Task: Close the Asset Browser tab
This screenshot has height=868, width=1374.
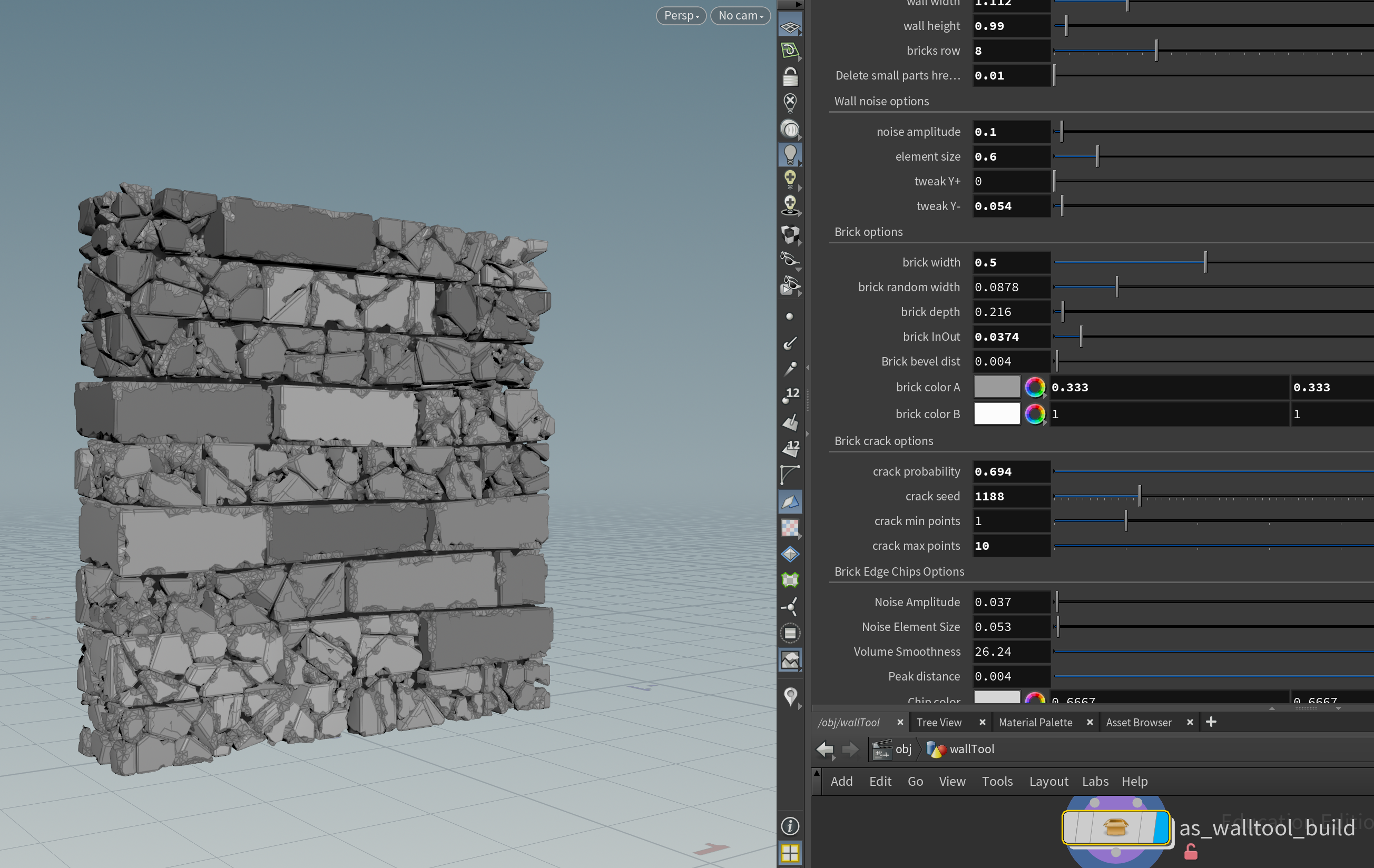Action: 1190,723
